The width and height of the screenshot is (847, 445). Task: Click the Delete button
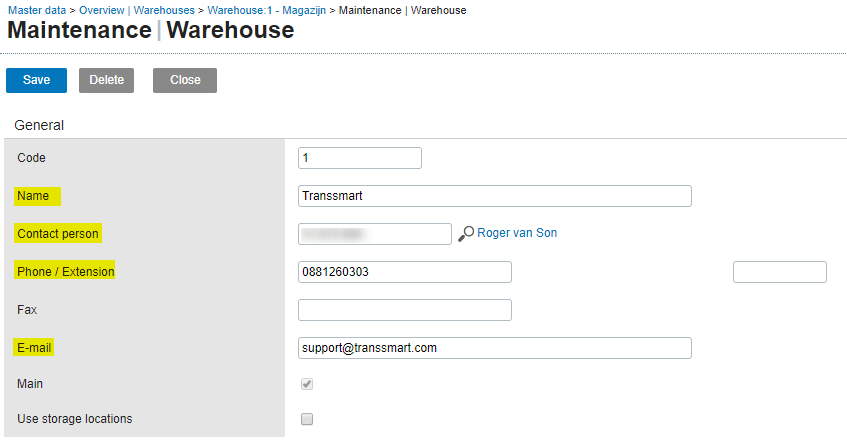[x=107, y=80]
